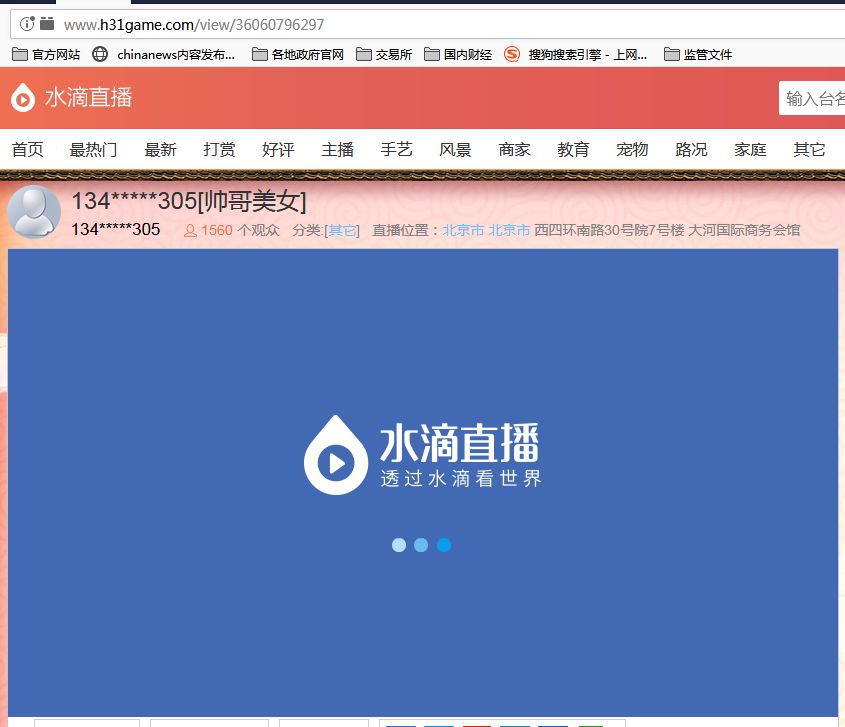Select the 宠物 category tab
This screenshot has height=727, width=845.
point(632,149)
